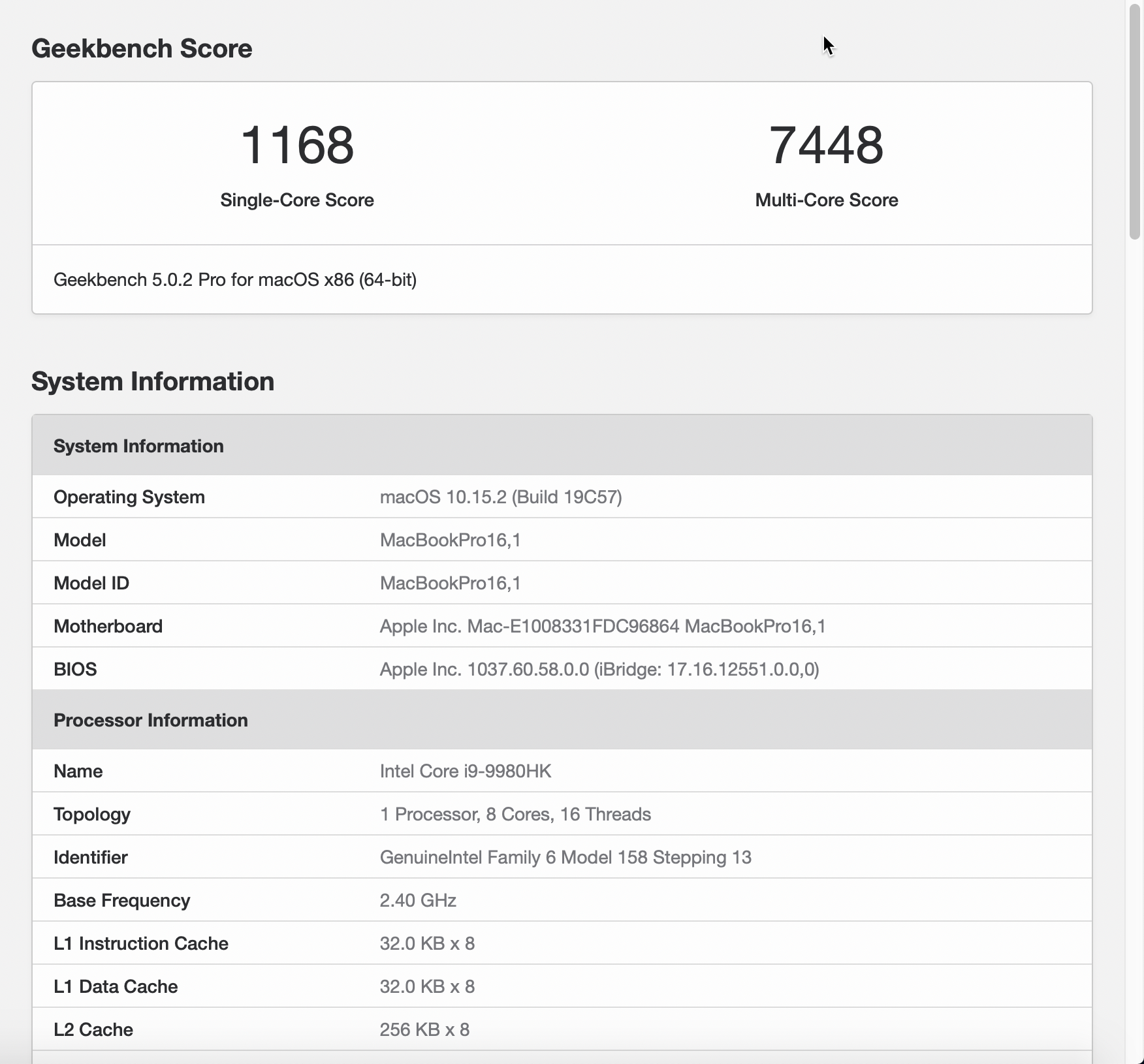The image size is (1144, 1064).
Task: Select the "1 Processor, 8 Cores, 16 Threads" value
Action: [515, 815]
